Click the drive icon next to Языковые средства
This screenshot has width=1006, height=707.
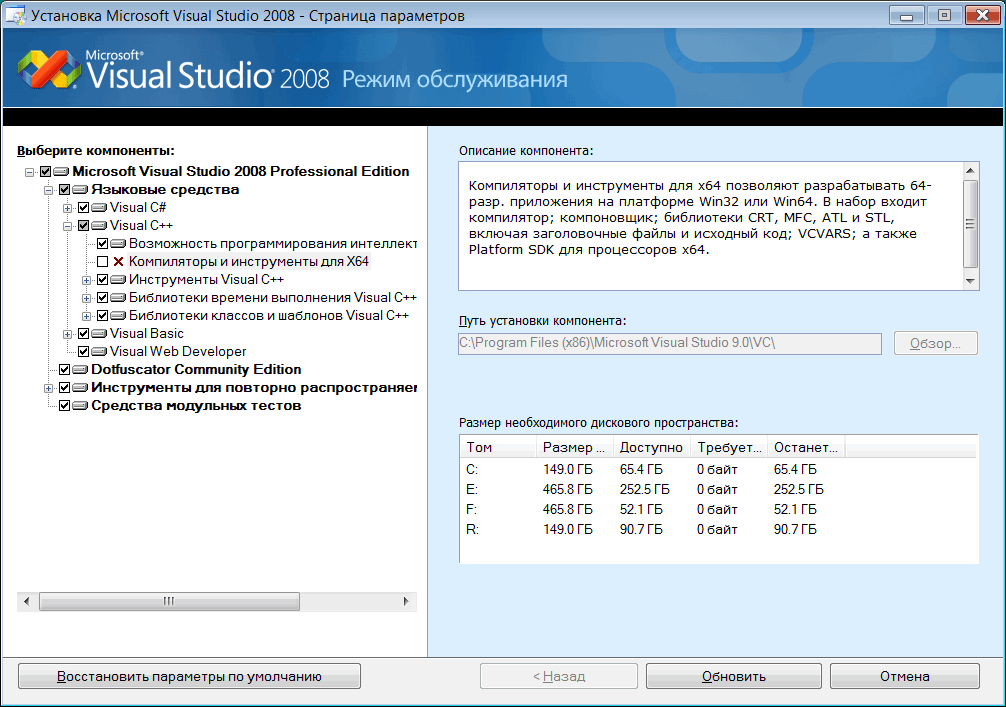[x=80, y=190]
